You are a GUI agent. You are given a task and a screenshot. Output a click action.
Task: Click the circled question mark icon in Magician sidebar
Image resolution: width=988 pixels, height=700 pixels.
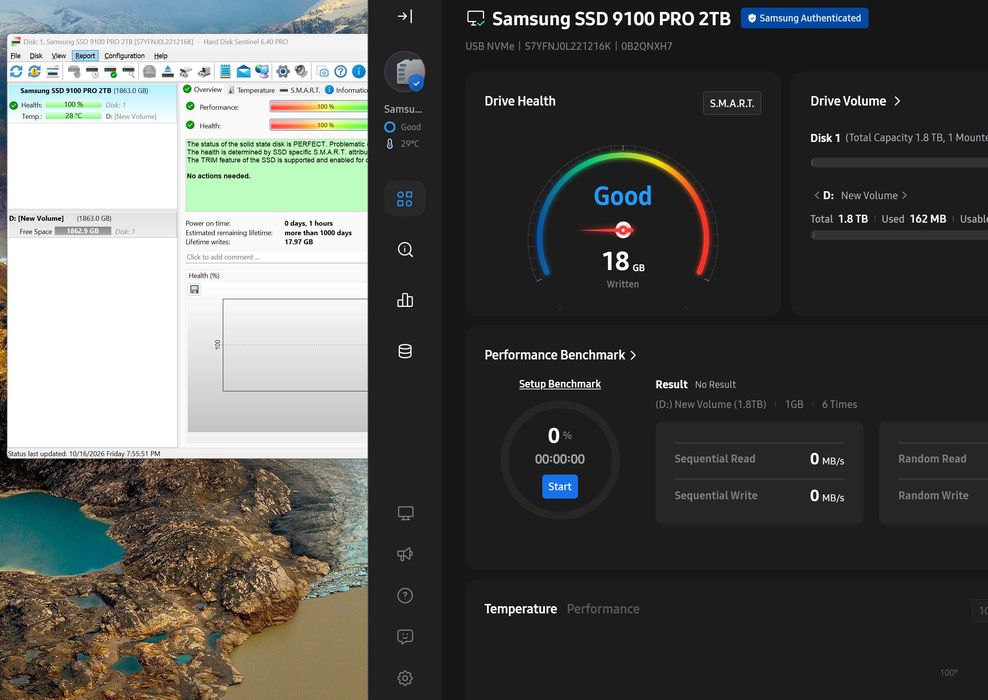[x=405, y=595]
